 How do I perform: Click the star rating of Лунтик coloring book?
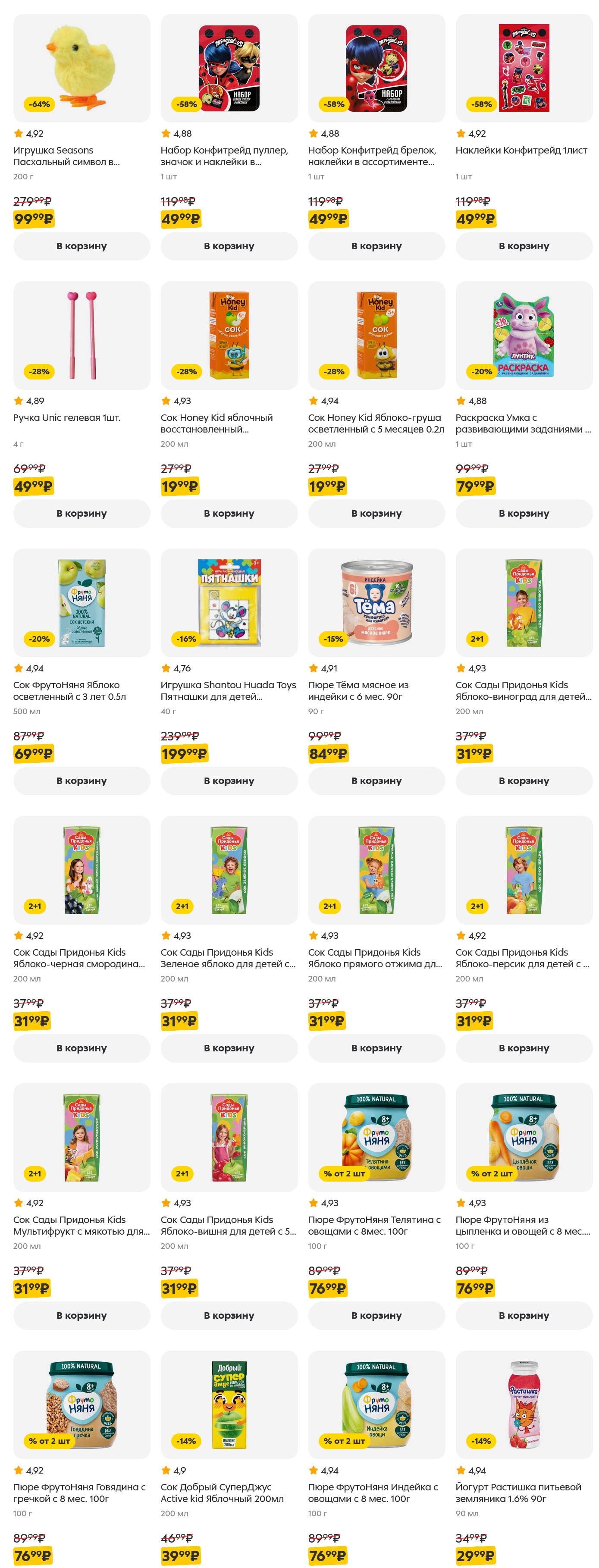pyautogui.click(x=470, y=401)
